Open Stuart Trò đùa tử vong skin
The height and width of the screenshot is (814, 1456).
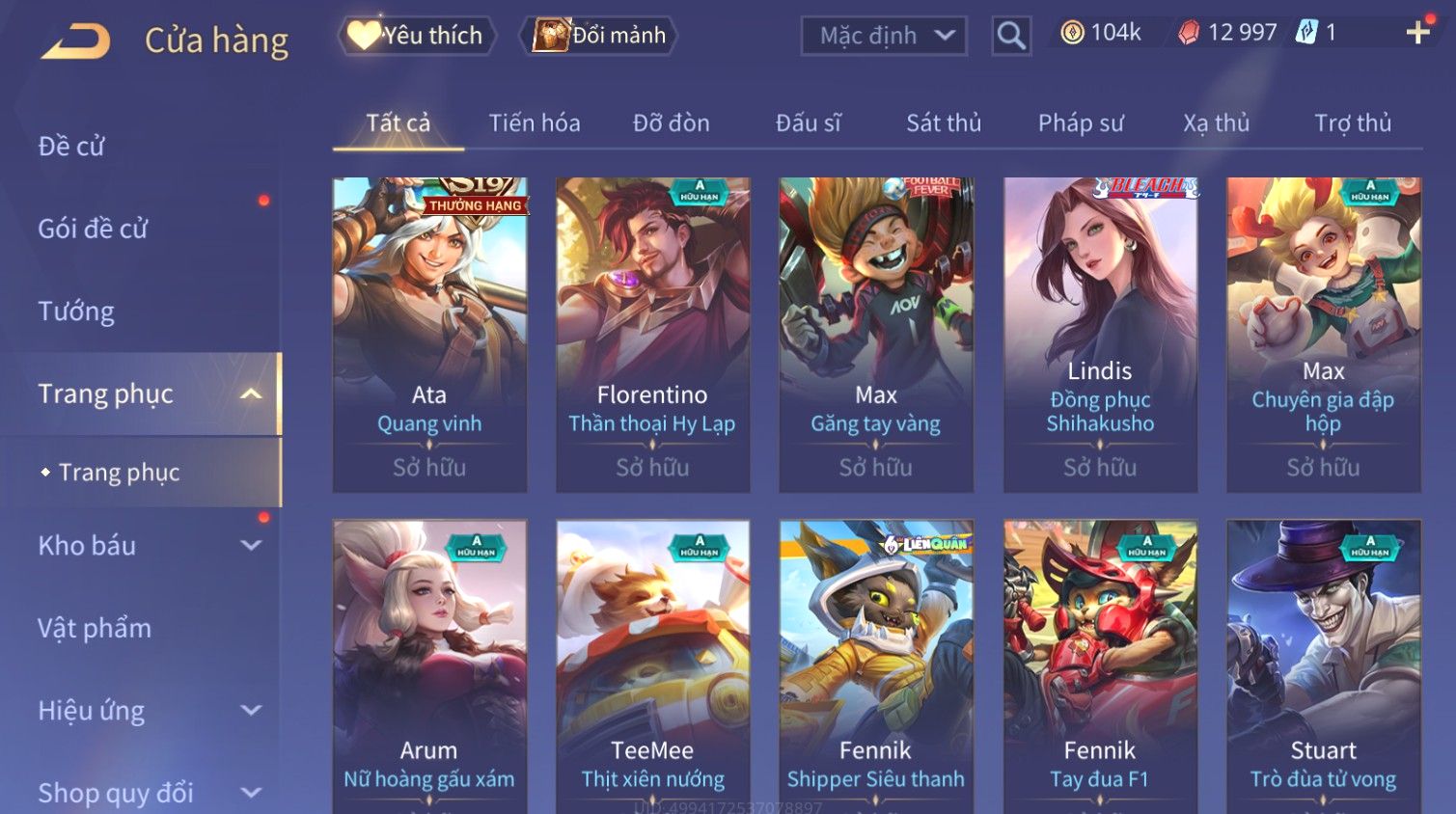[x=1324, y=666]
